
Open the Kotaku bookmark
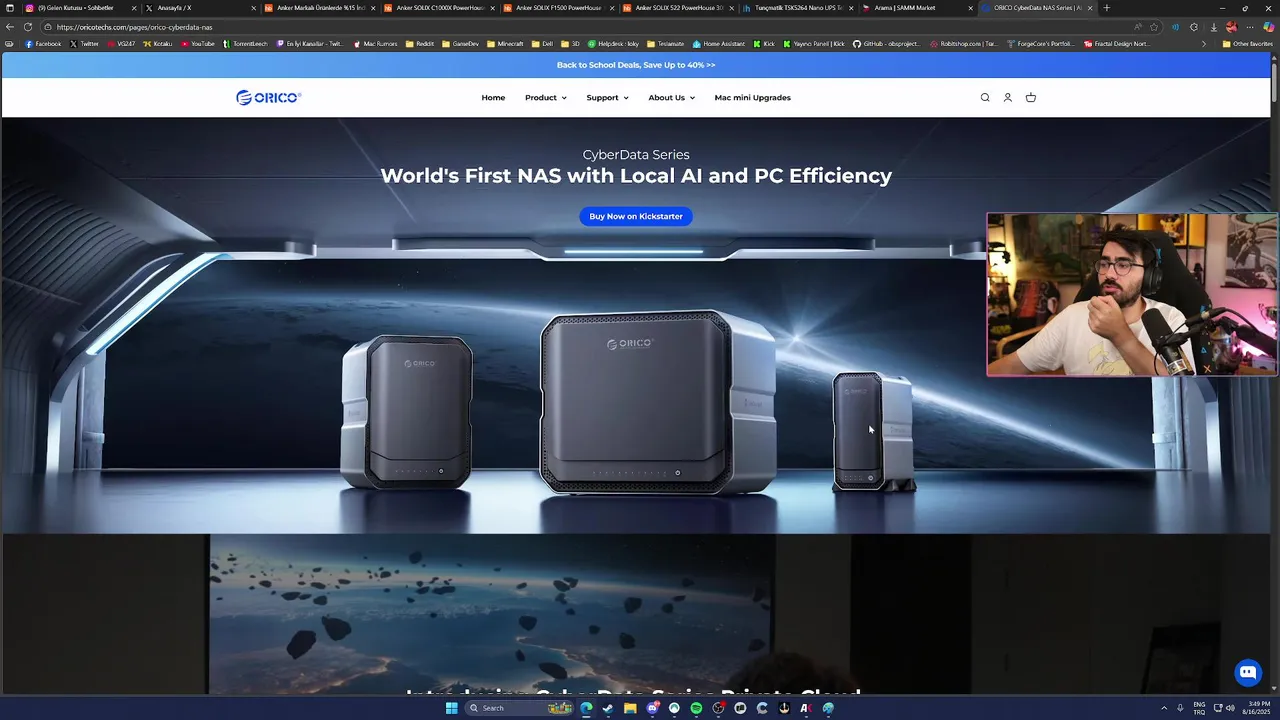[158, 44]
